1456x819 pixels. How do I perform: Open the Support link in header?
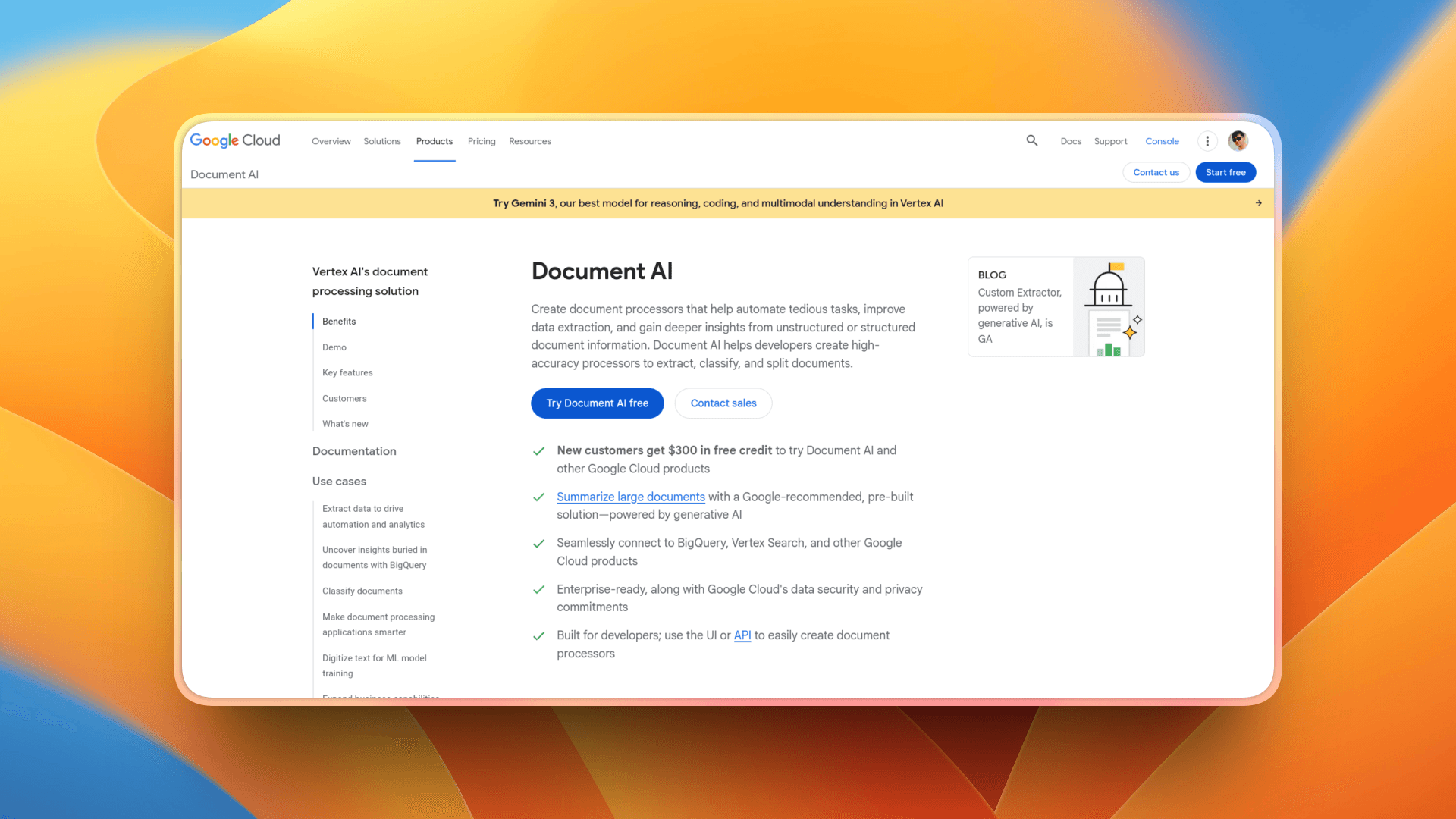(x=1110, y=141)
